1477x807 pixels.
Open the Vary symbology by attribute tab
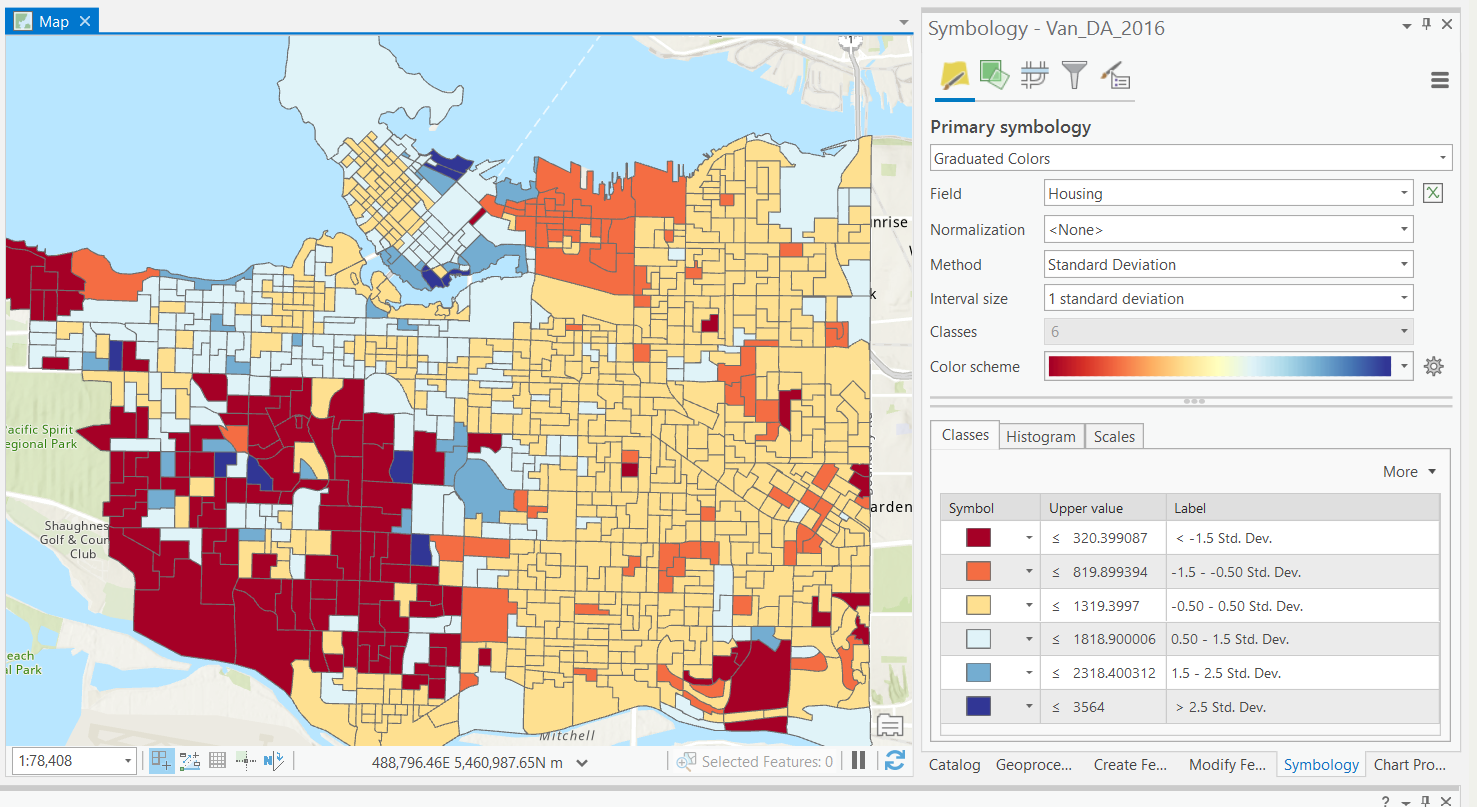pyautogui.click(x=994, y=75)
